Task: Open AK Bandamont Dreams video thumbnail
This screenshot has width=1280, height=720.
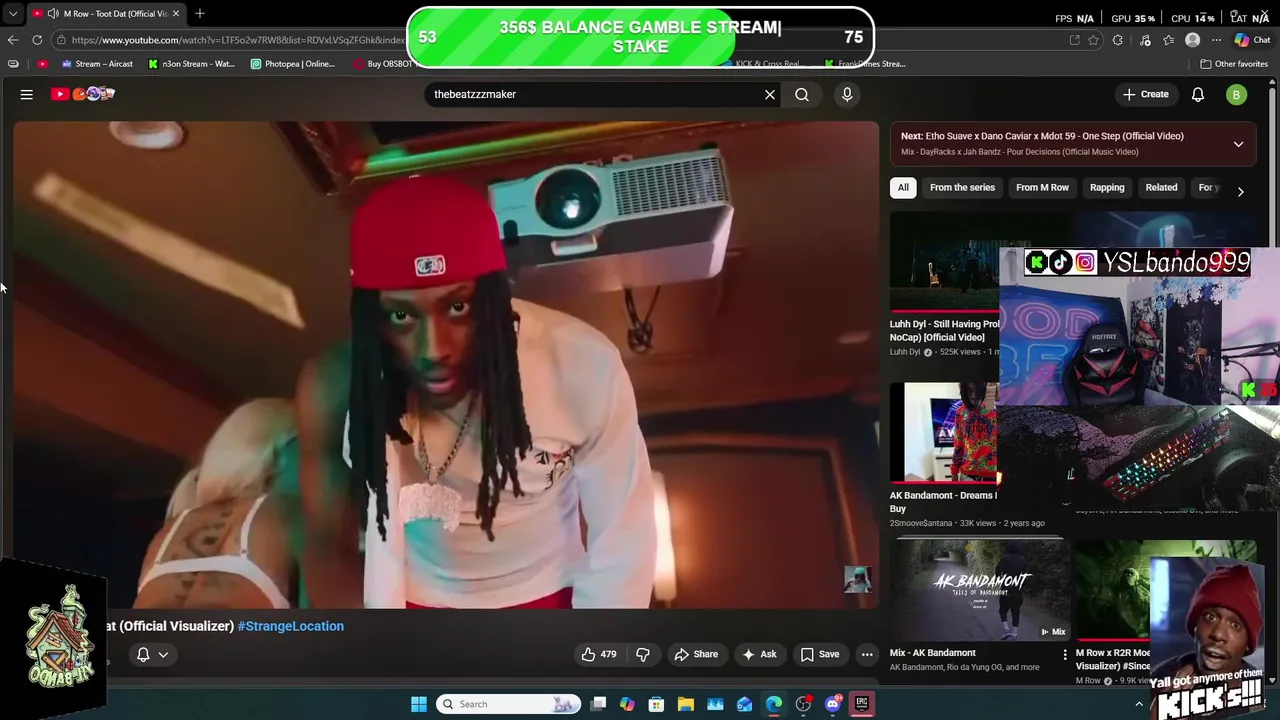Action: click(x=944, y=432)
